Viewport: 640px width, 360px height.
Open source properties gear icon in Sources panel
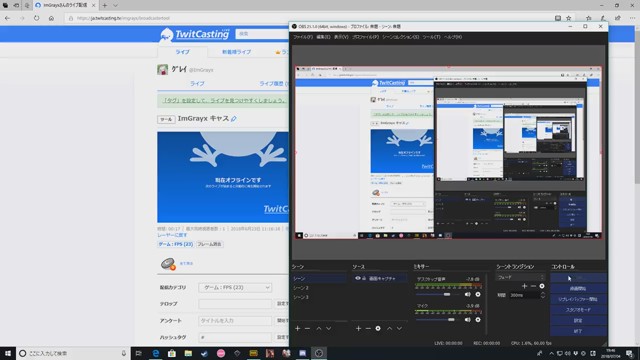coord(378,329)
